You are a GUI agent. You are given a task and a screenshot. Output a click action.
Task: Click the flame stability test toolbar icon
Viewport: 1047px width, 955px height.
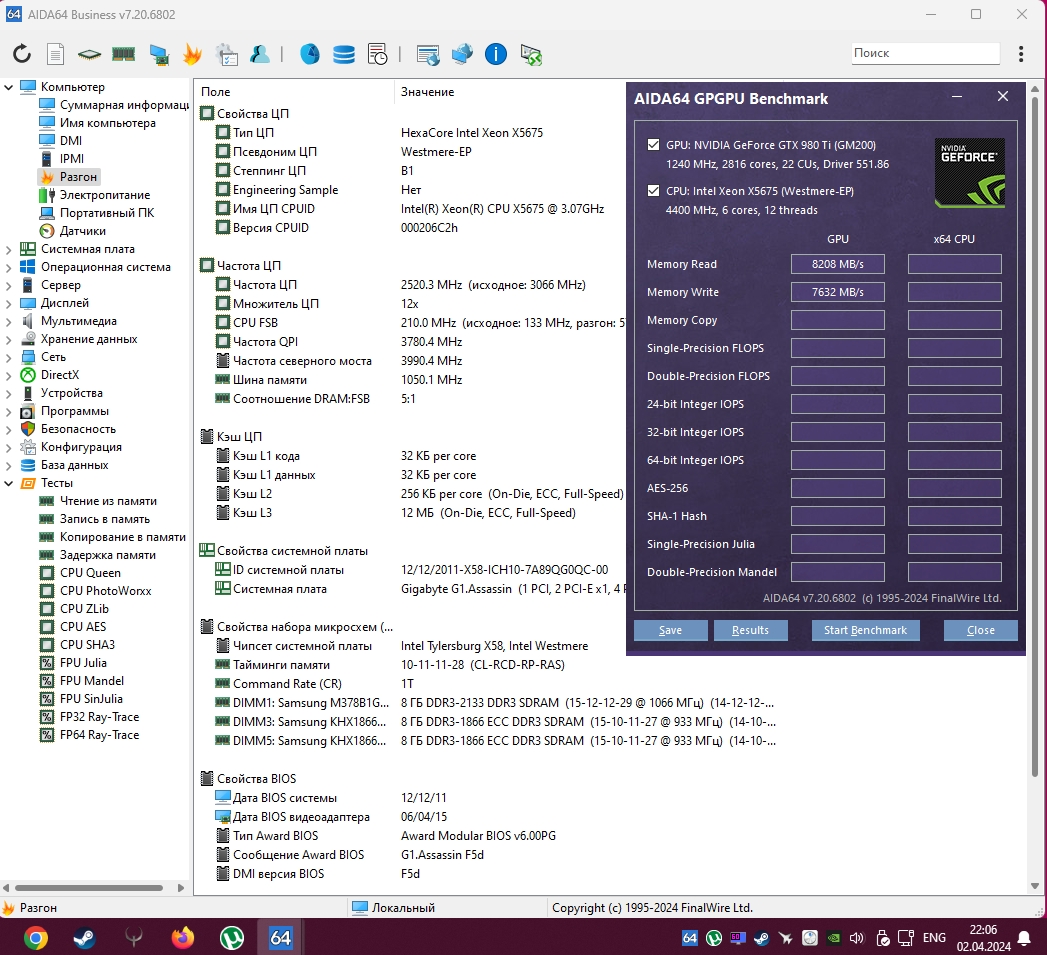(192, 54)
